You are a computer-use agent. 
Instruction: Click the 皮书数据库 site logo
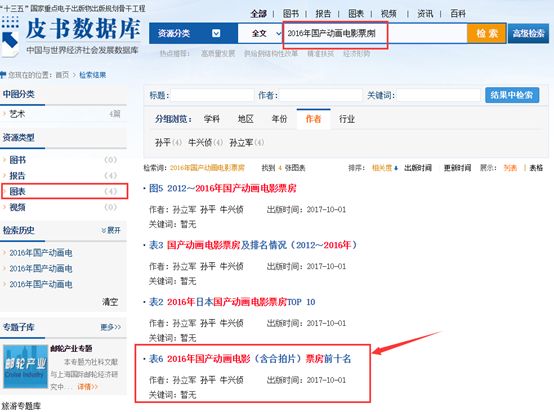[71, 35]
